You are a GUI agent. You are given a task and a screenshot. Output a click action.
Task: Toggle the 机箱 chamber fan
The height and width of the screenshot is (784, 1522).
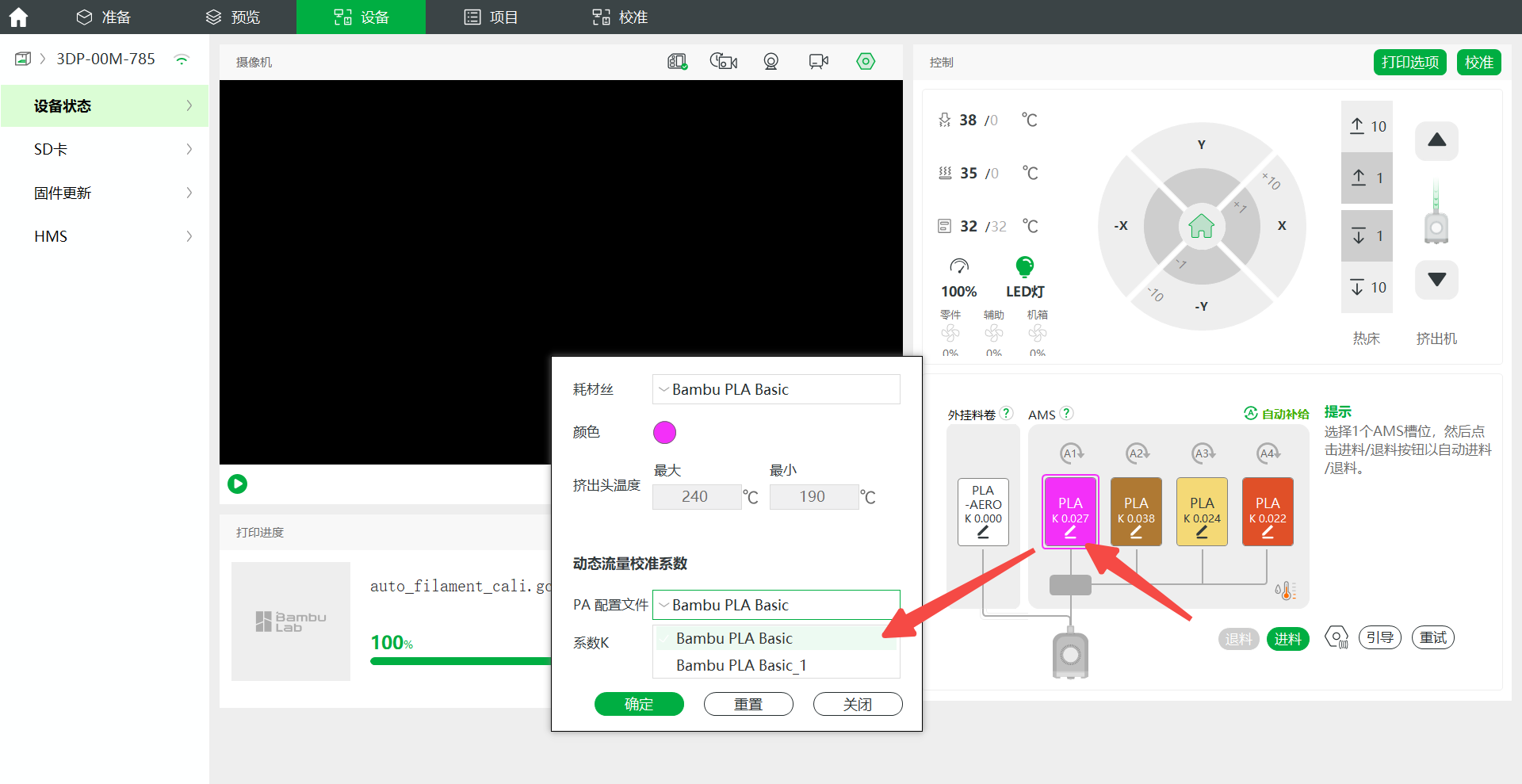[x=1038, y=333]
